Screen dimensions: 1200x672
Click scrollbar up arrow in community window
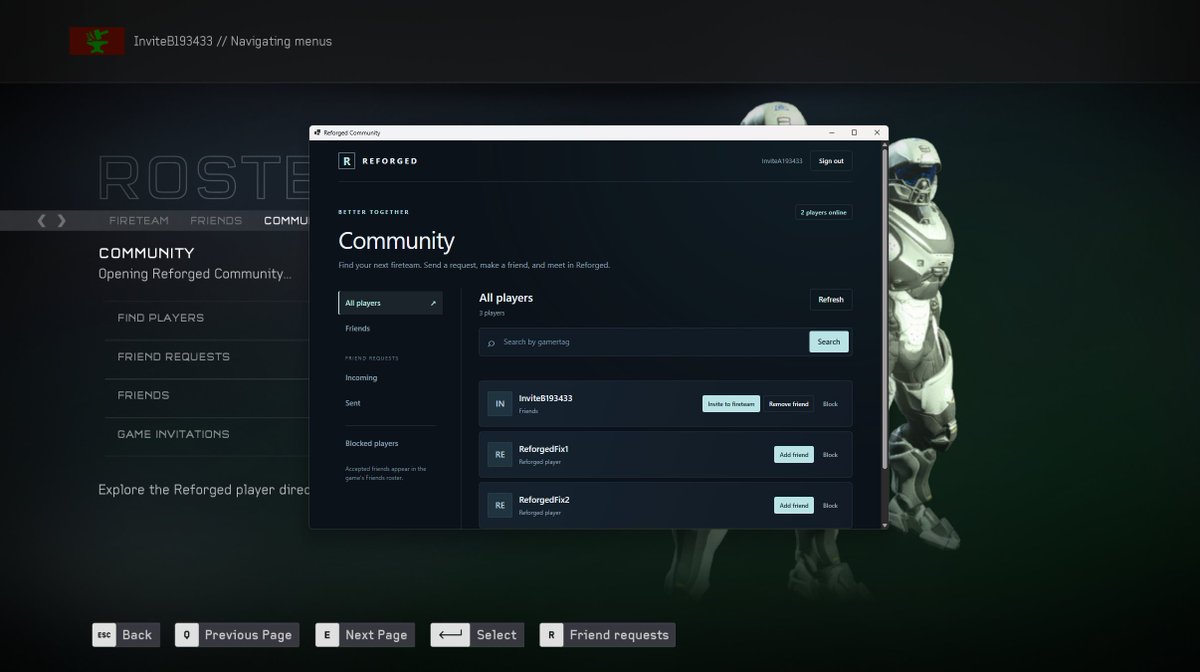883,144
